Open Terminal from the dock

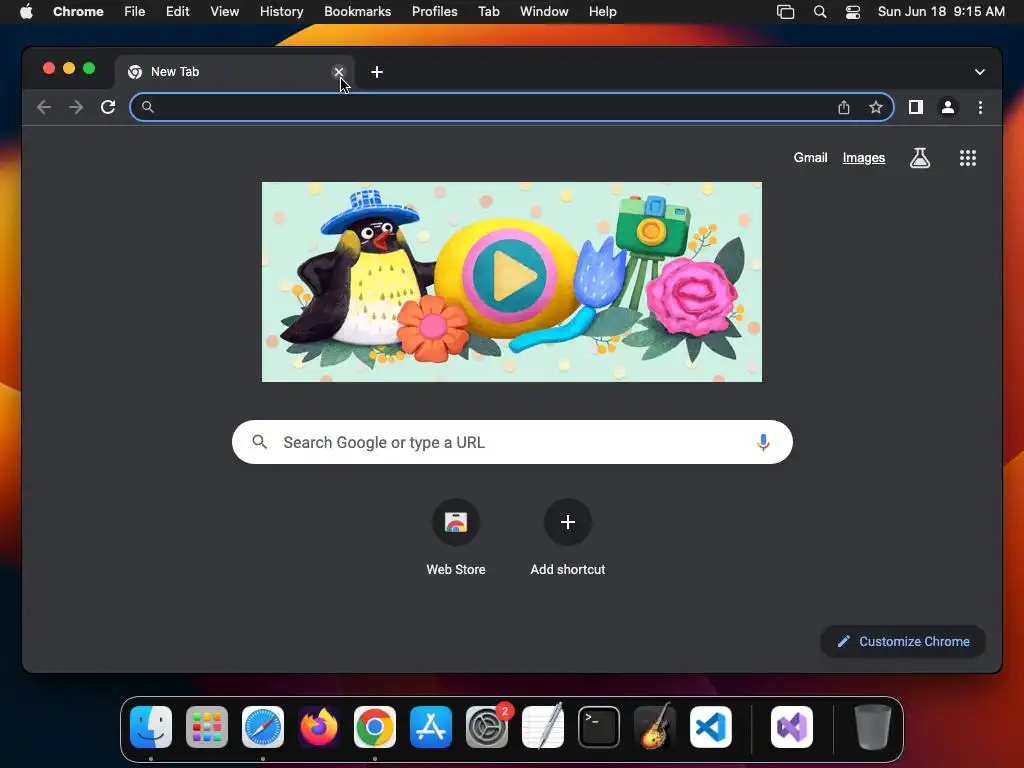click(x=599, y=727)
